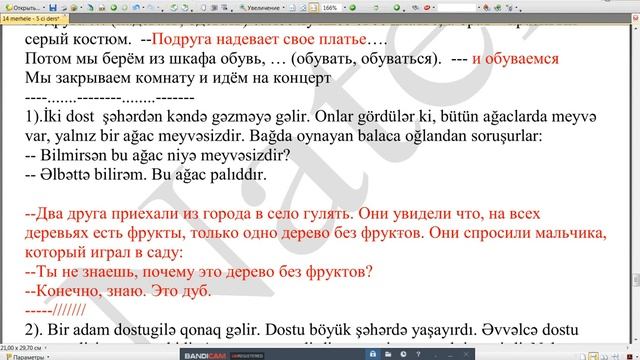Click the Bandicam lock icon

[373, 354]
